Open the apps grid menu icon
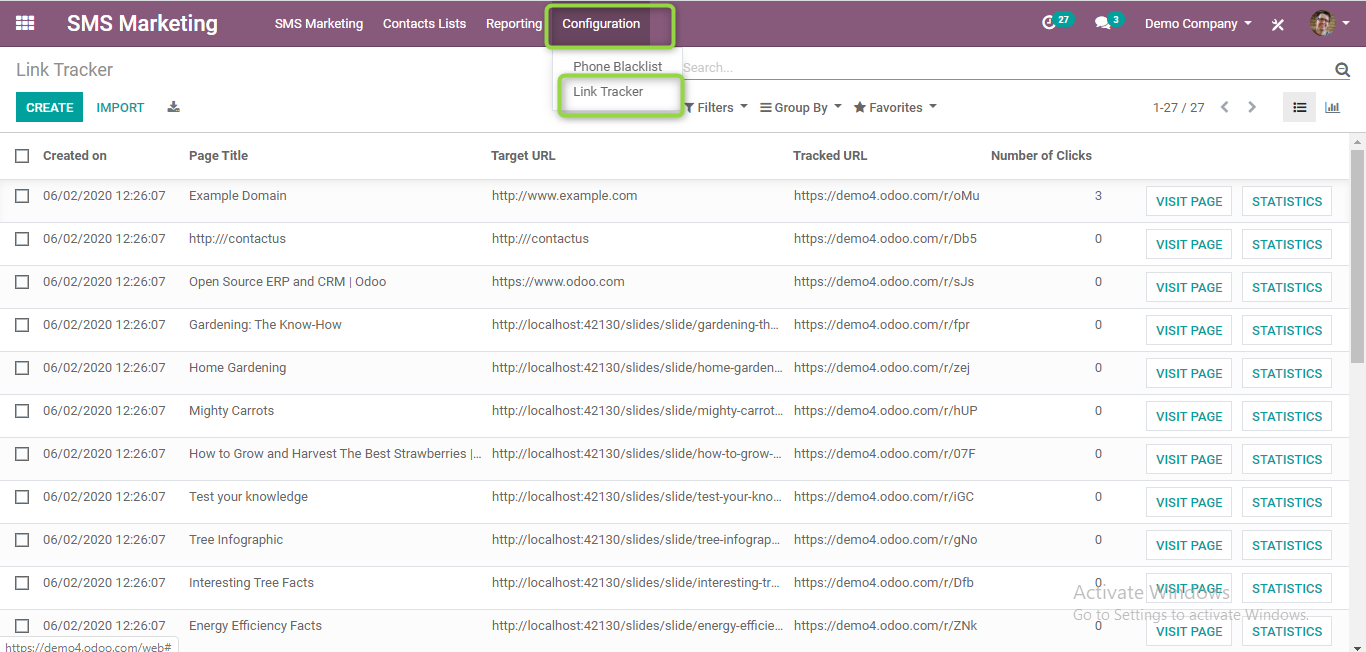The width and height of the screenshot is (1366, 652). pyautogui.click(x=25, y=23)
